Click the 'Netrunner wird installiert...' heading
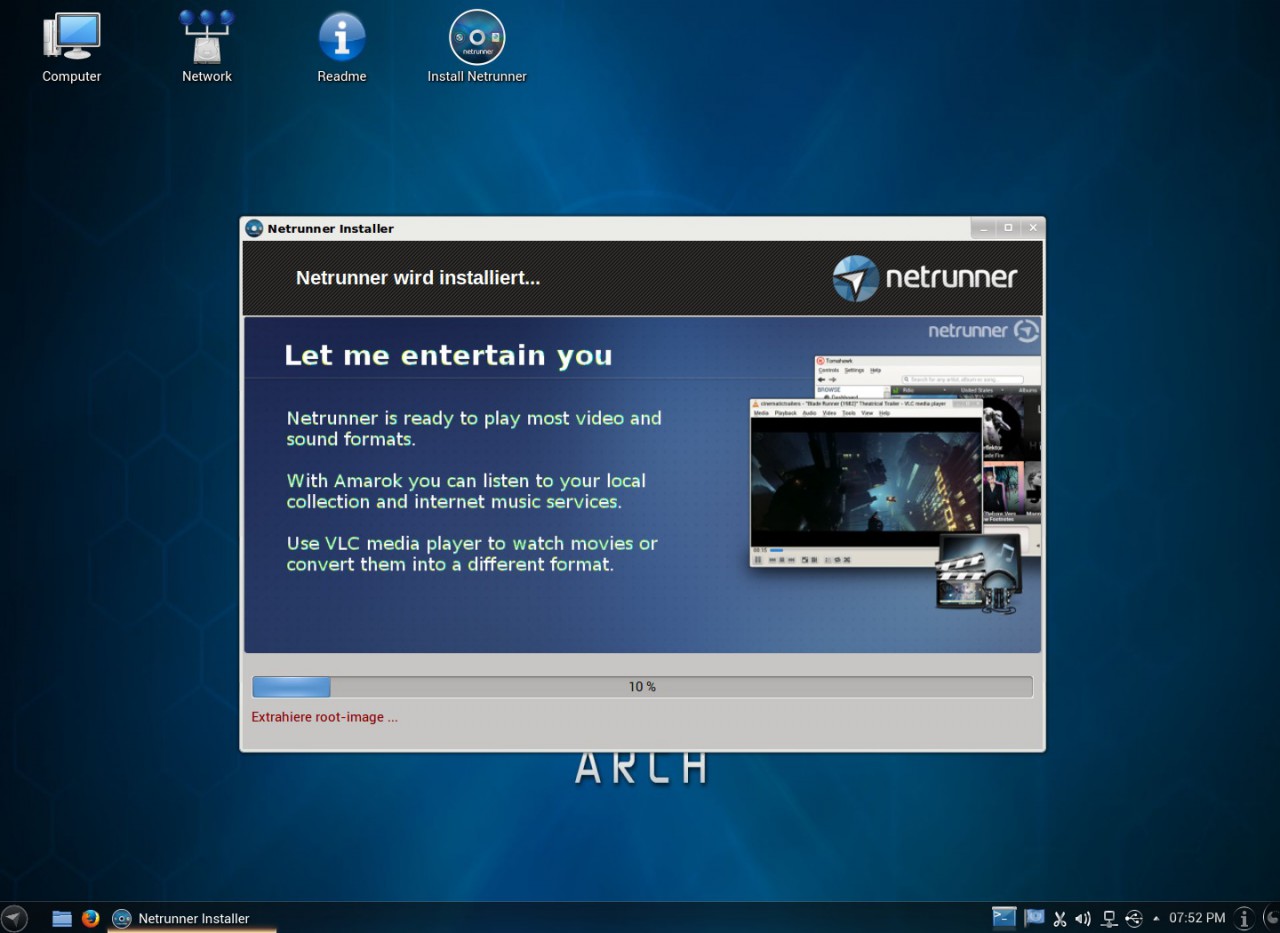Screen dimensions: 1280x933 coord(418,278)
